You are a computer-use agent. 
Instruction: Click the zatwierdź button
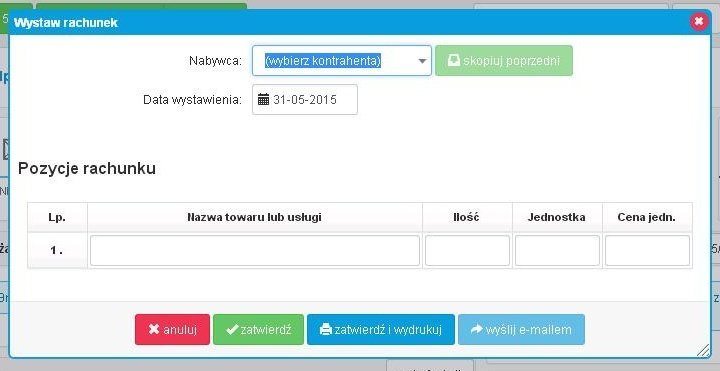click(x=259, y=329)
